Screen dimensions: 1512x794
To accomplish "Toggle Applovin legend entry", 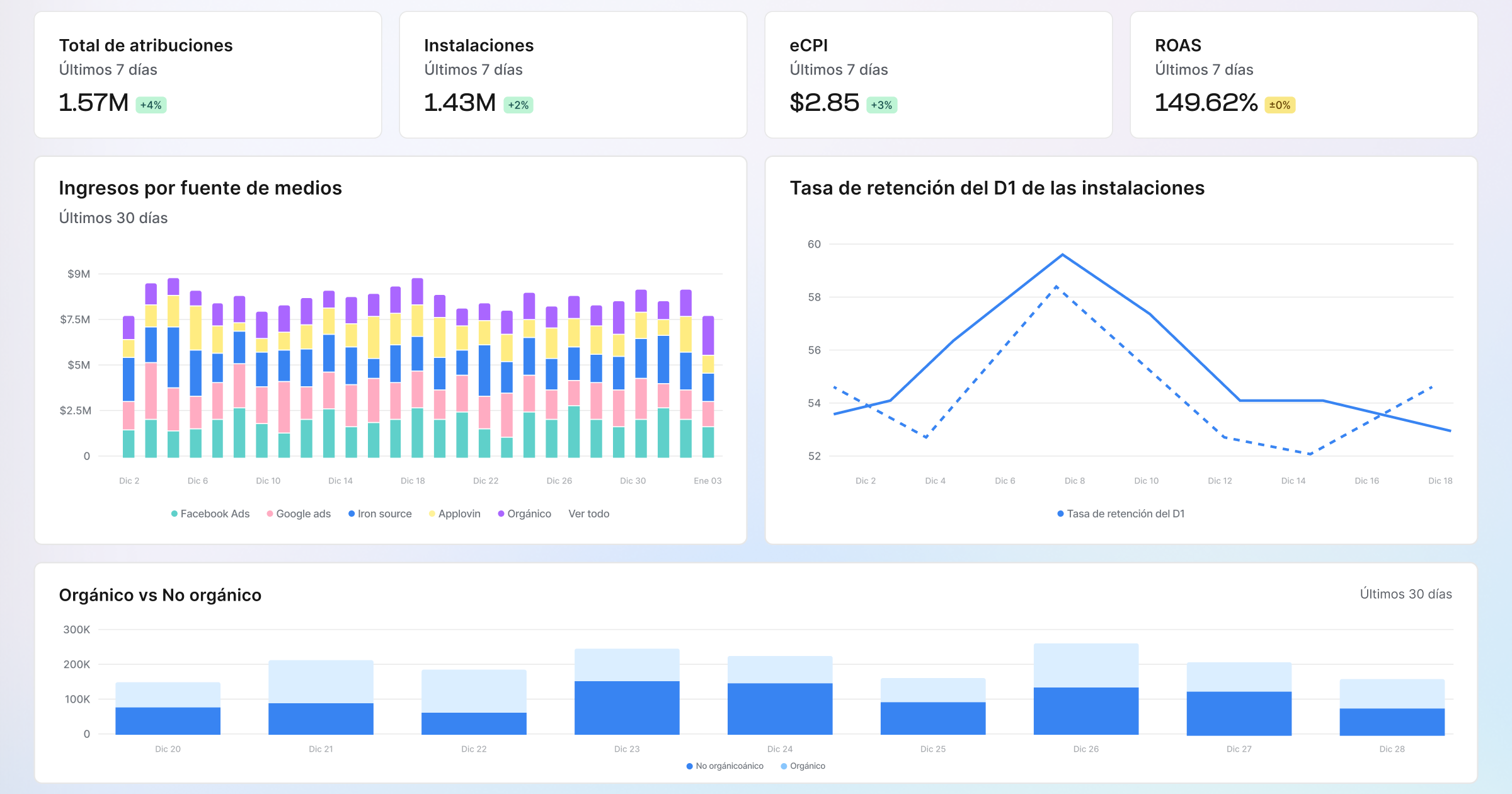I will (455, 514).
